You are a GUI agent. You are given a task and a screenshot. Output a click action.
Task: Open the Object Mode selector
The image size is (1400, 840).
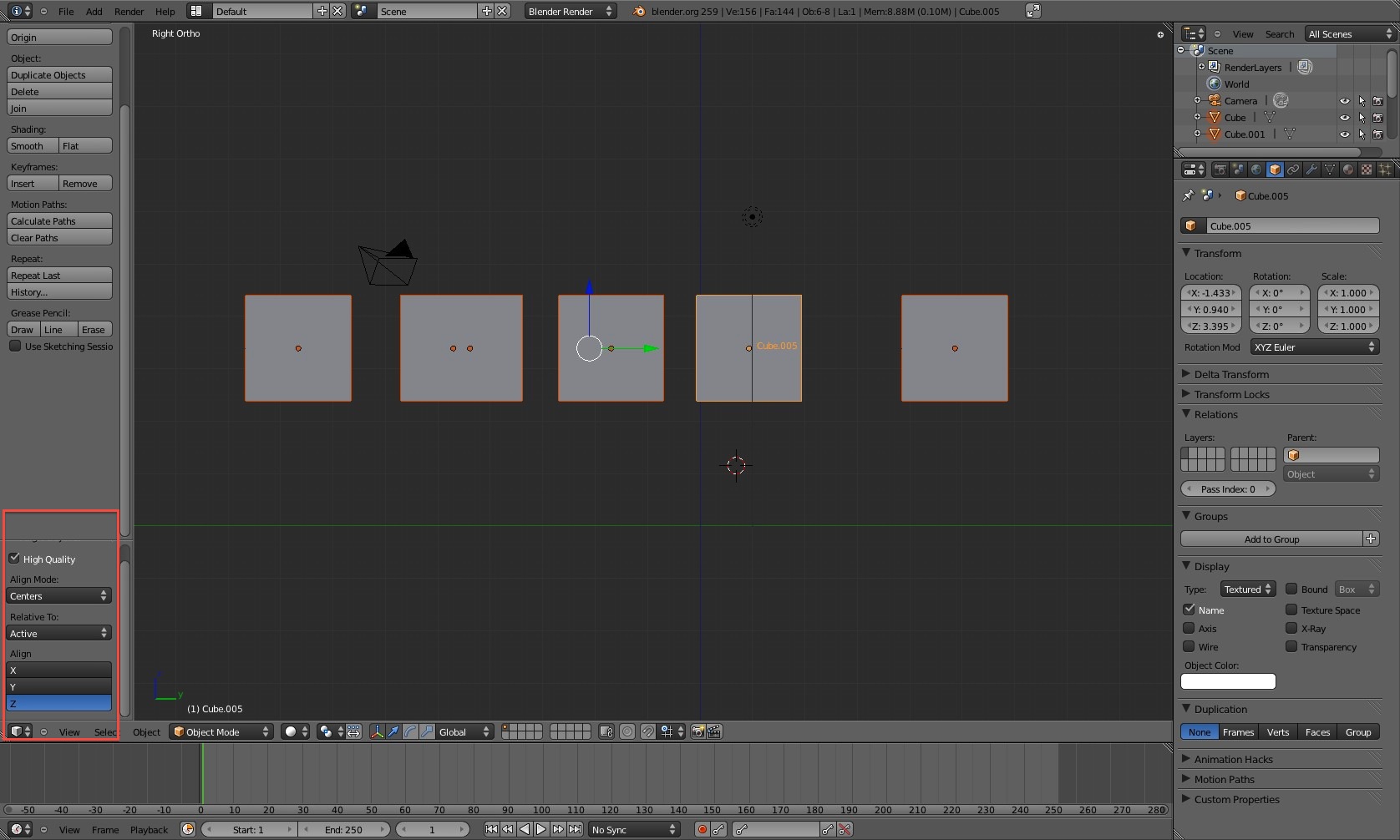[221, 731]
